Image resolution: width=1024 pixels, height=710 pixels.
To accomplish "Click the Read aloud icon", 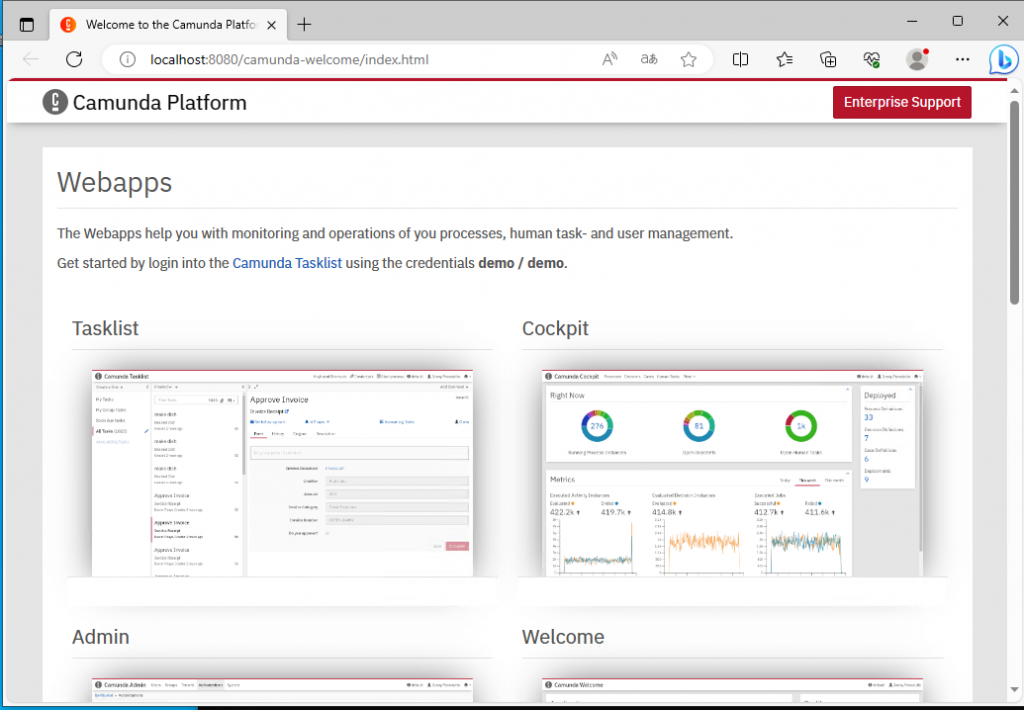I will click(x=609, y=59).
